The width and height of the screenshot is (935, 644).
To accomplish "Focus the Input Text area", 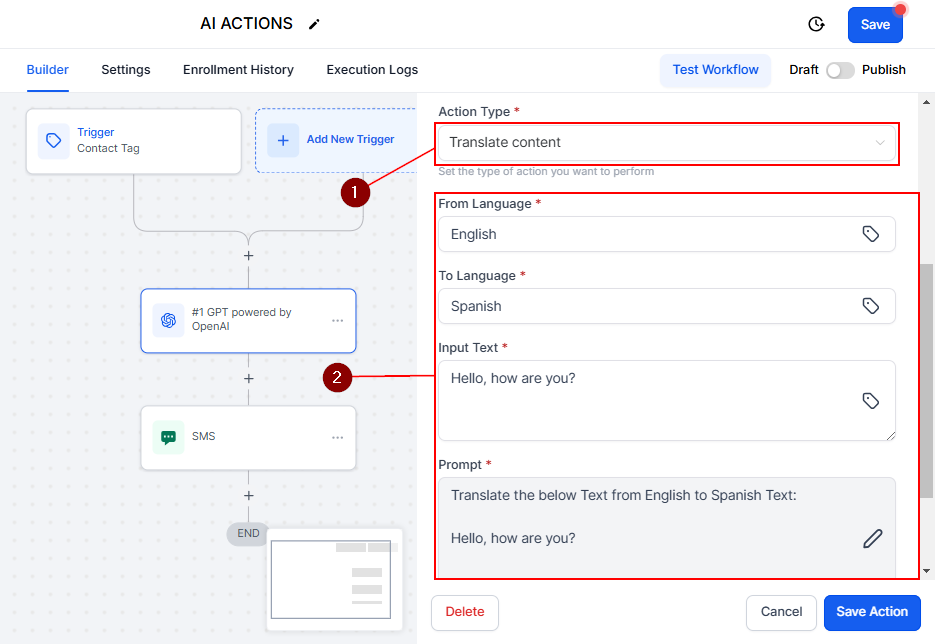I will click(667, 401).
